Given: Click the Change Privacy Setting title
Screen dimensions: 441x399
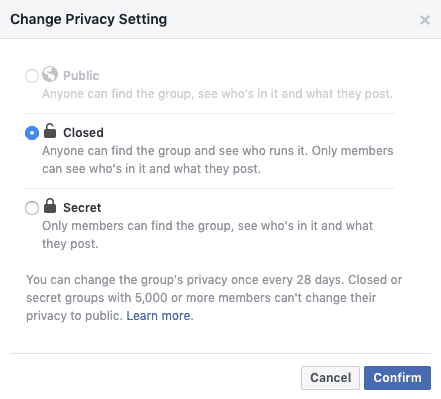Looking at the screenshot, I should click(89, 19).
